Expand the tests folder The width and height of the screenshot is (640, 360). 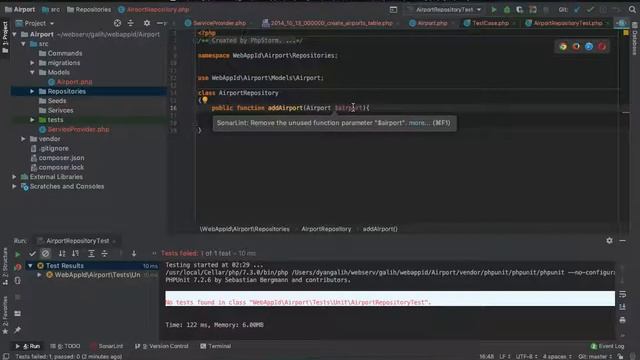point(32,120)
